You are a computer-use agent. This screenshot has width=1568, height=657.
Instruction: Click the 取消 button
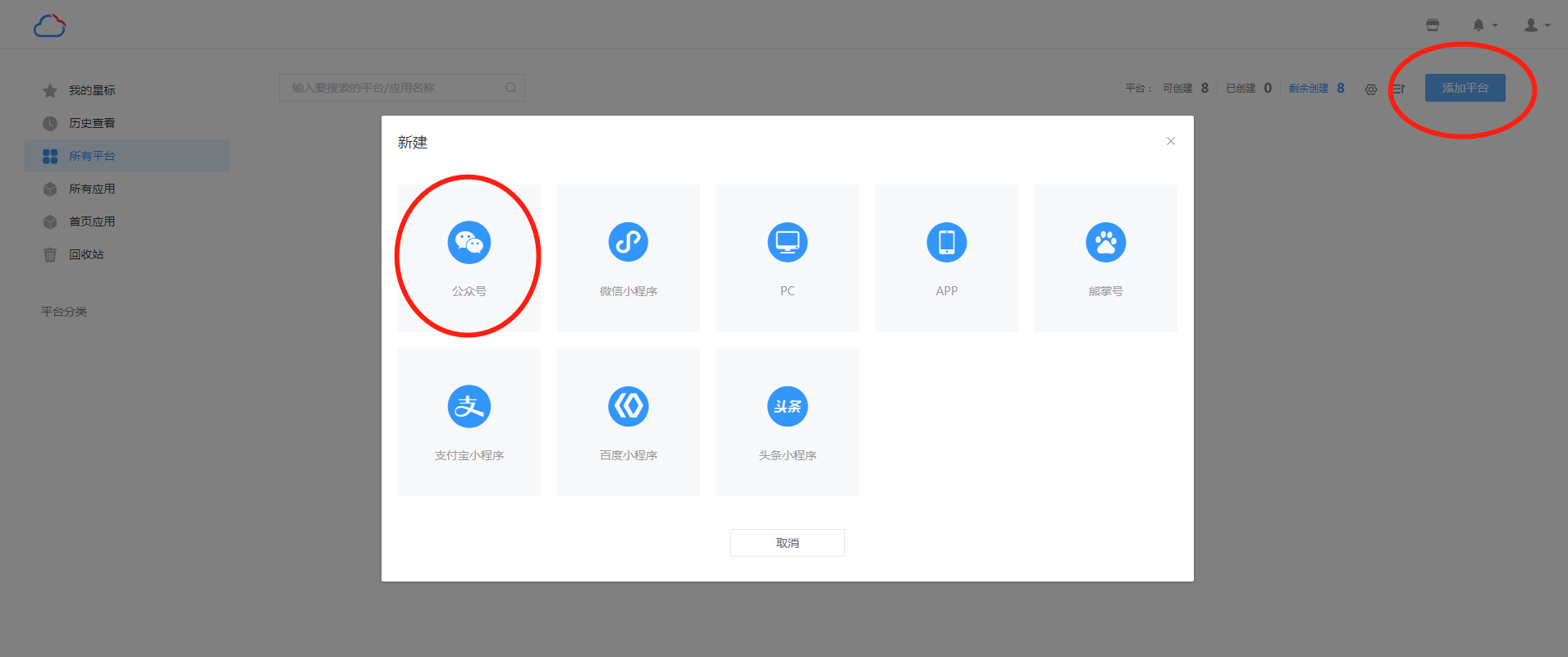pos(788,543)
